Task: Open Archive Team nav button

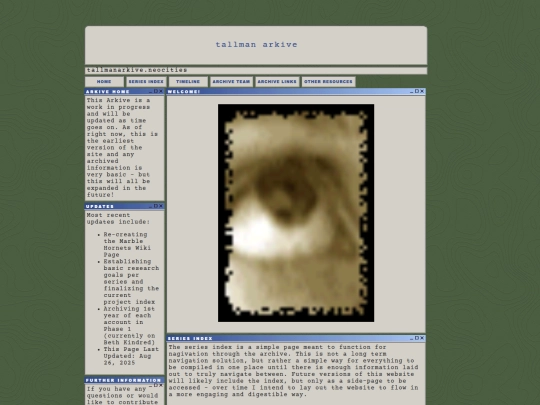Action: (x=231, y=82)
